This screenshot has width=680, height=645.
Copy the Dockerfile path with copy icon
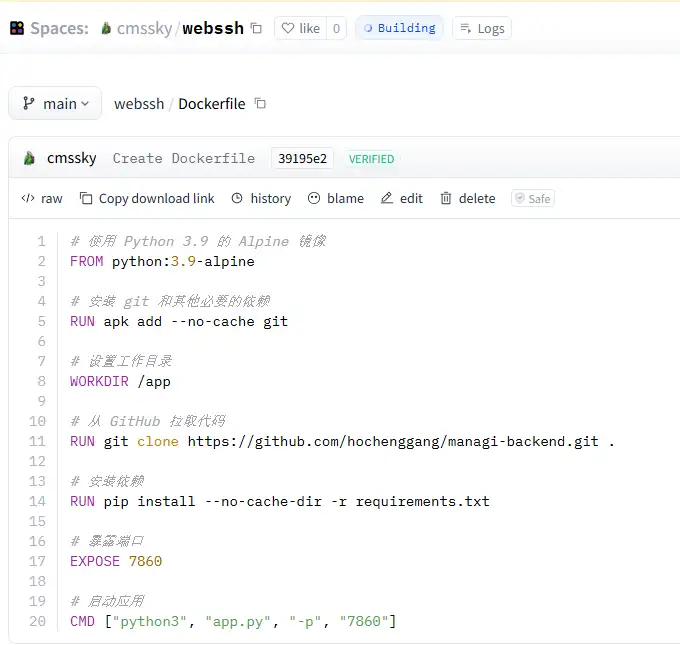(260, 103)
